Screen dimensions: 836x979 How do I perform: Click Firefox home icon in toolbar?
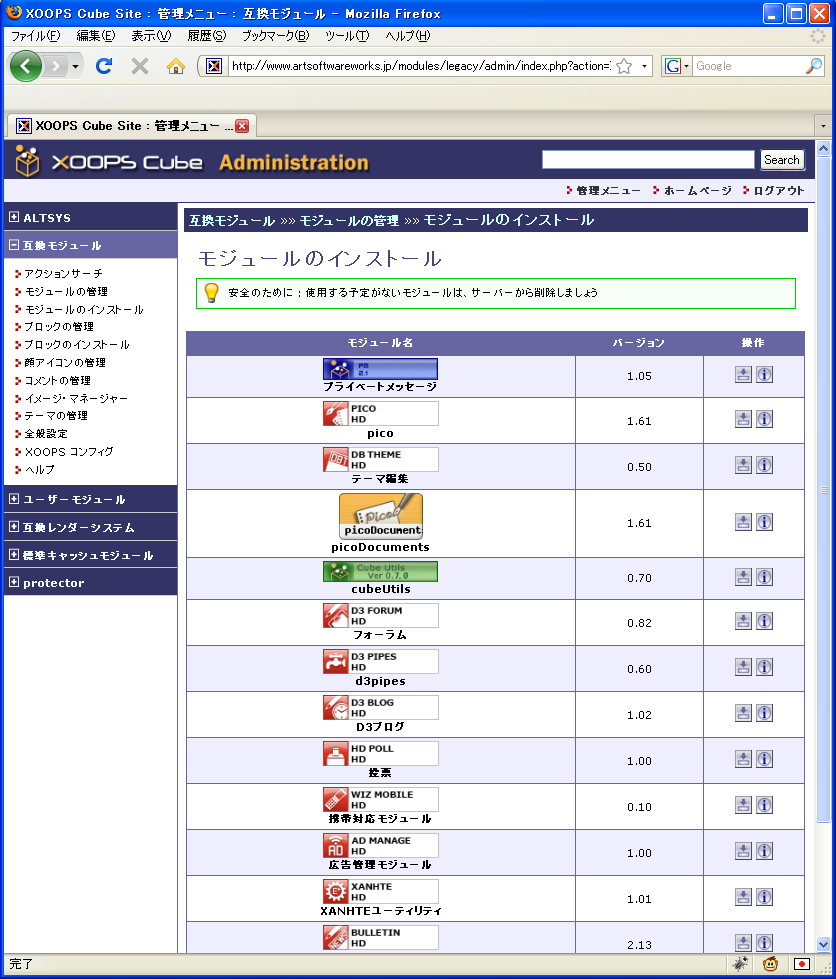point(175,66)
